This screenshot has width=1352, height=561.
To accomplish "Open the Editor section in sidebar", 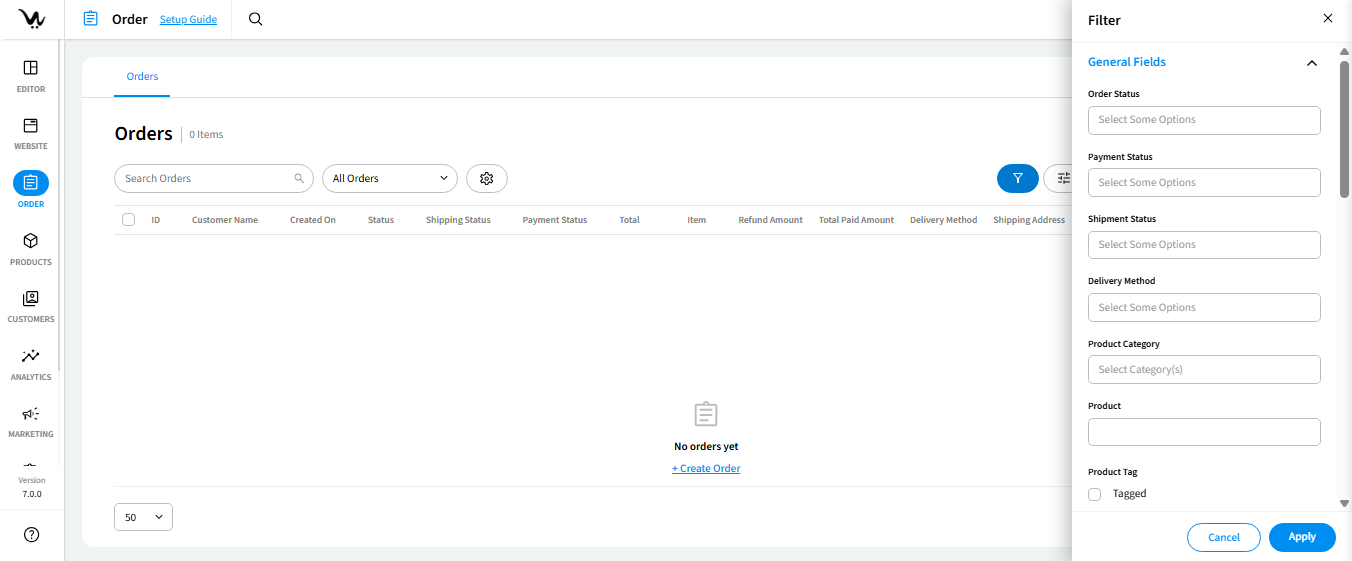I will [31, 68].
